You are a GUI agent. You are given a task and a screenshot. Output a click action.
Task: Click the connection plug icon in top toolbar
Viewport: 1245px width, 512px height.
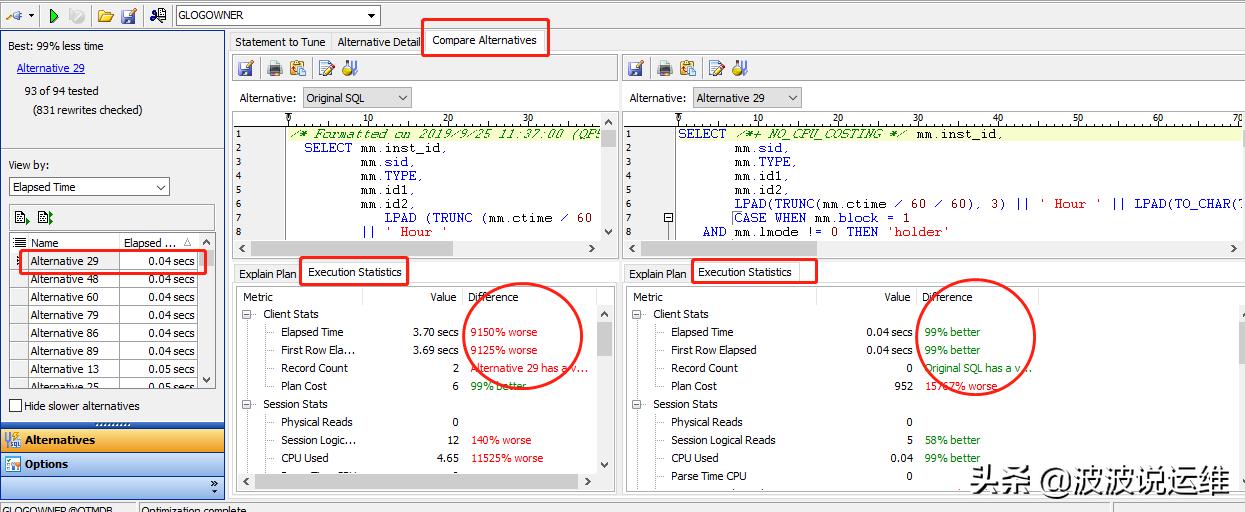tap(14, 16)
